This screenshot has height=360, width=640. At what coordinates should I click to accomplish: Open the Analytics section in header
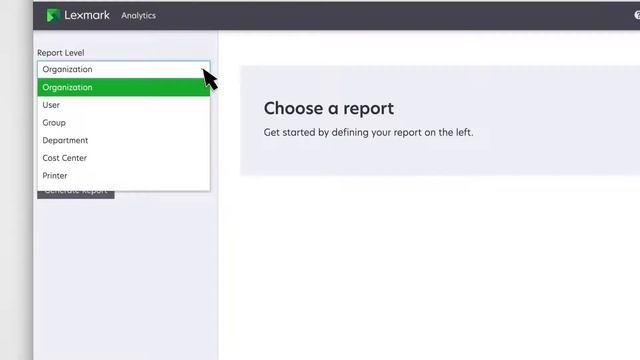click(138, 16)
